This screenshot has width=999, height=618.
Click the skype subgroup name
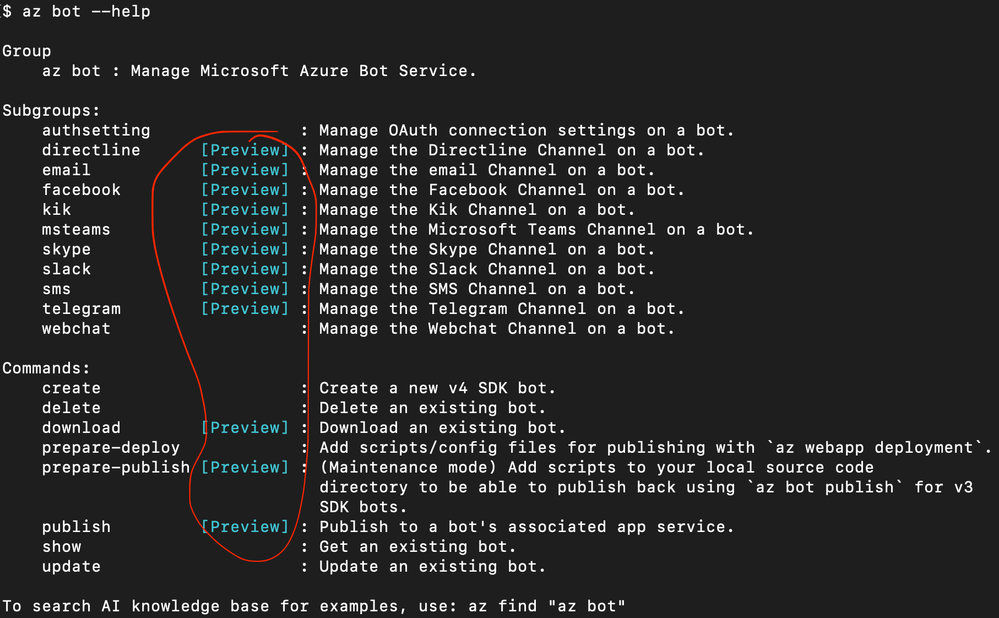tap(66, 250)
